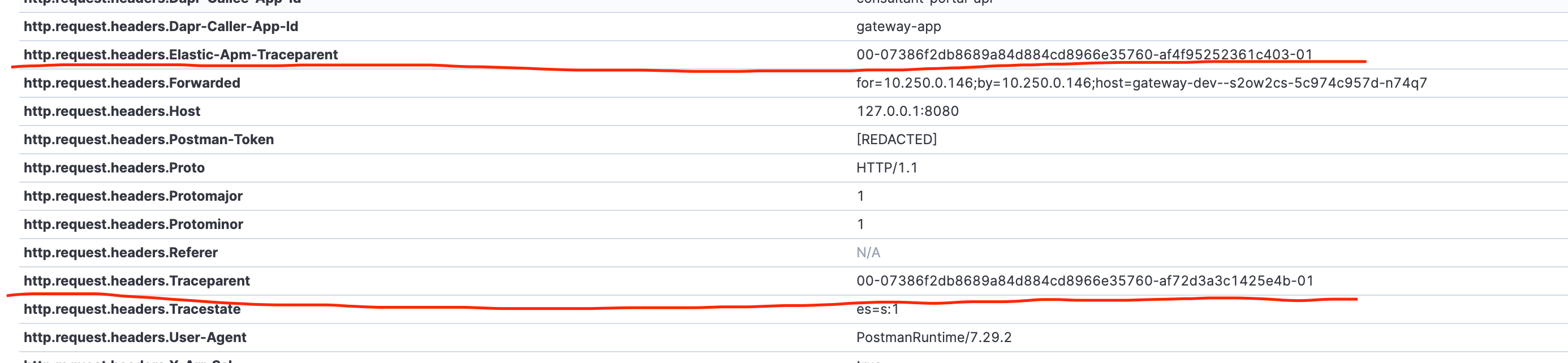The image size is (1568, 363).
Task: Click the Tracestate header field name
Action: coord(132,309)
